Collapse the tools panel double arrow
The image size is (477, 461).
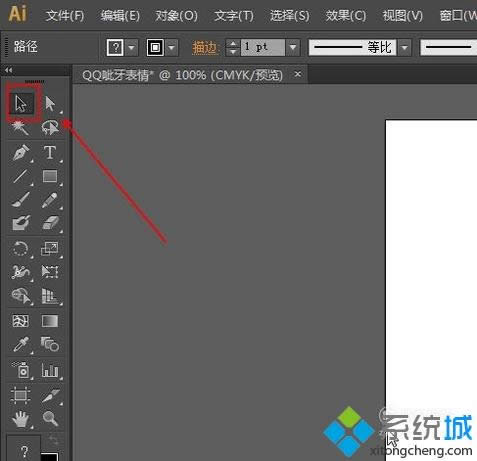pyautogui.click(x=8, y=70)
